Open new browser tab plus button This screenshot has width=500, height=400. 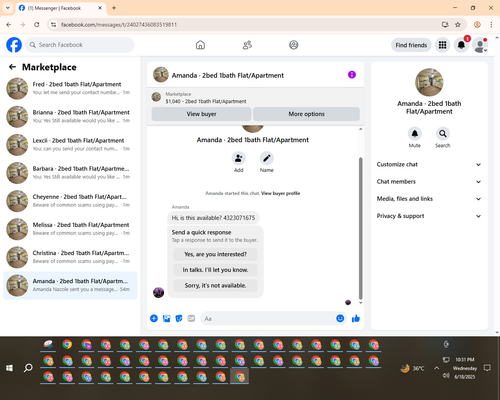pos(114,8)
